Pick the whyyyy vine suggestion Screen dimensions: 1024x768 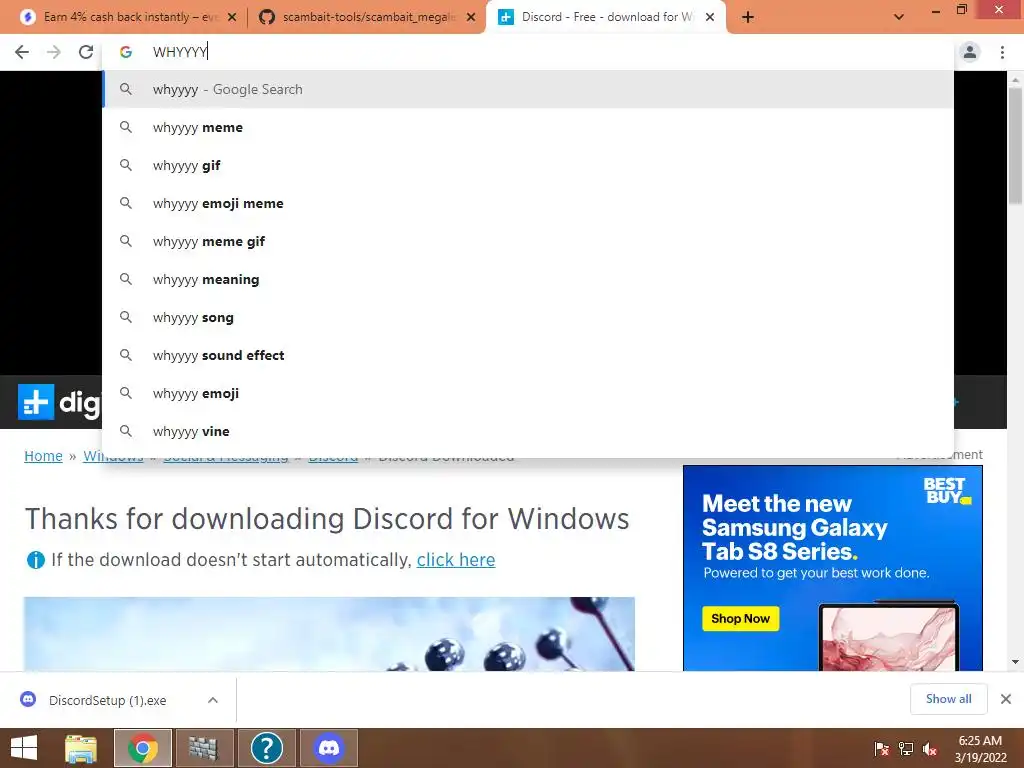point(528,431)
